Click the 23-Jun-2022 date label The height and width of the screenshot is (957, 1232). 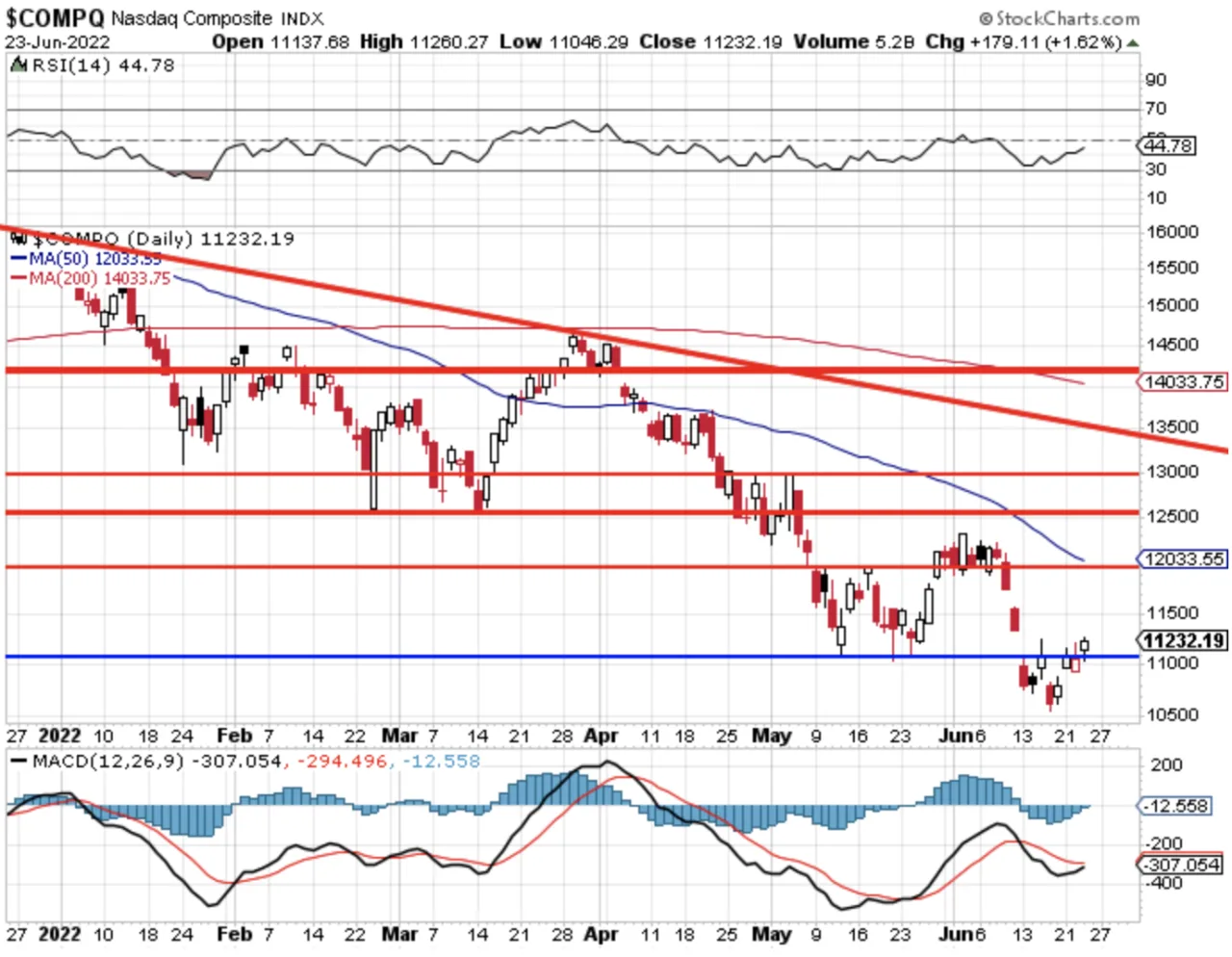tap(58, 42)
